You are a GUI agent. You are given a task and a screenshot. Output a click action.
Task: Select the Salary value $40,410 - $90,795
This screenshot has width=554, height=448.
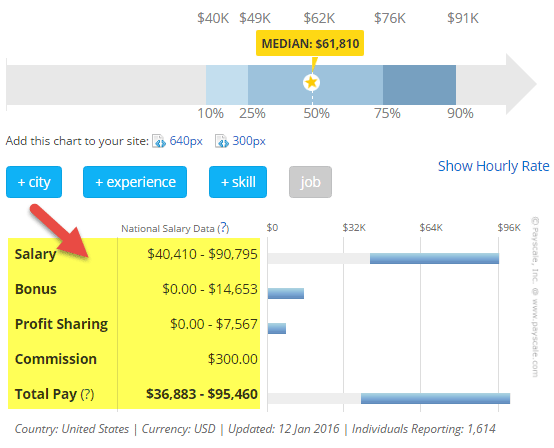pos(202,254)
